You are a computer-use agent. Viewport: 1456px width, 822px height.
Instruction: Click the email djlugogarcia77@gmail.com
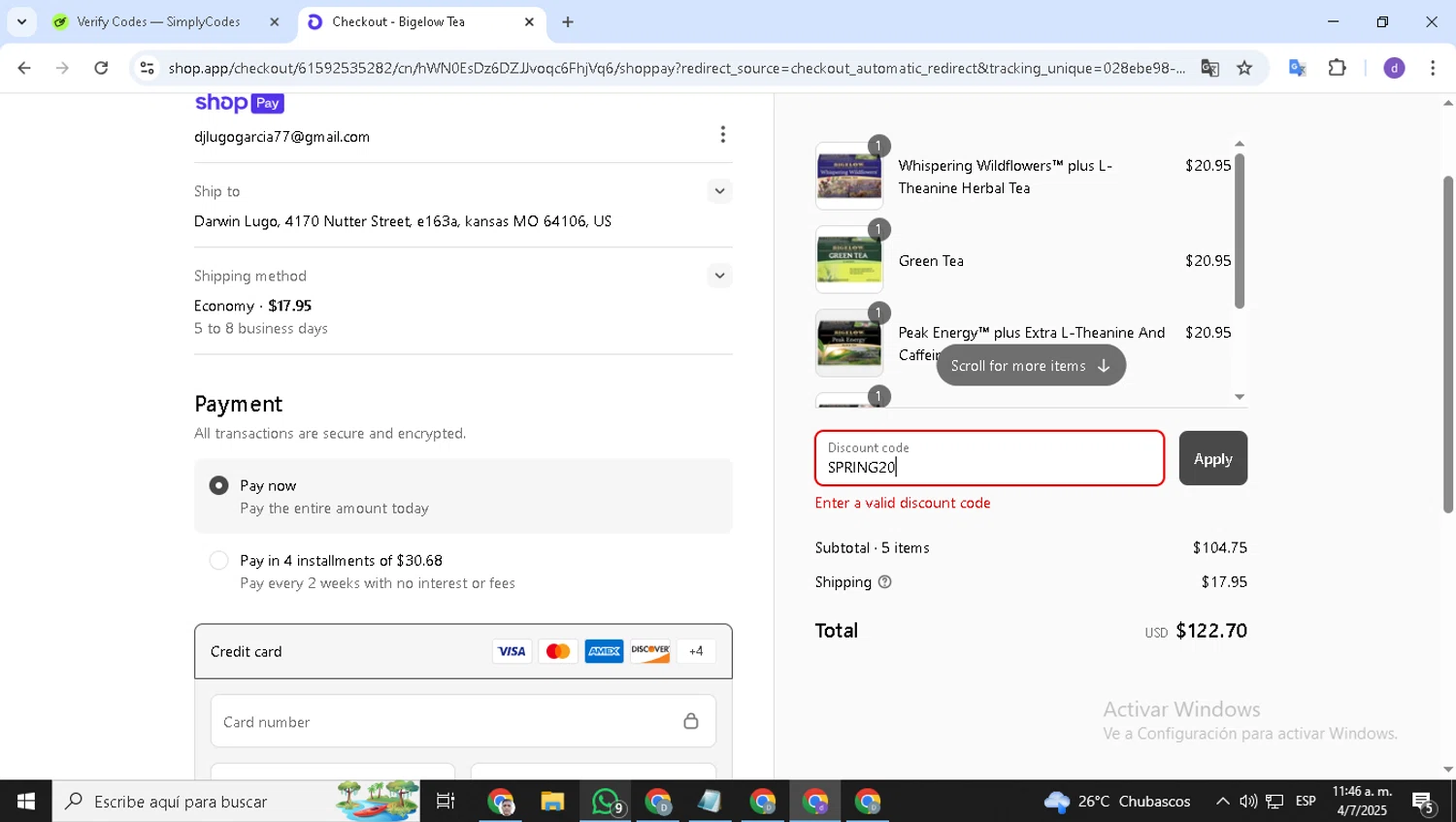pos(281,137)
